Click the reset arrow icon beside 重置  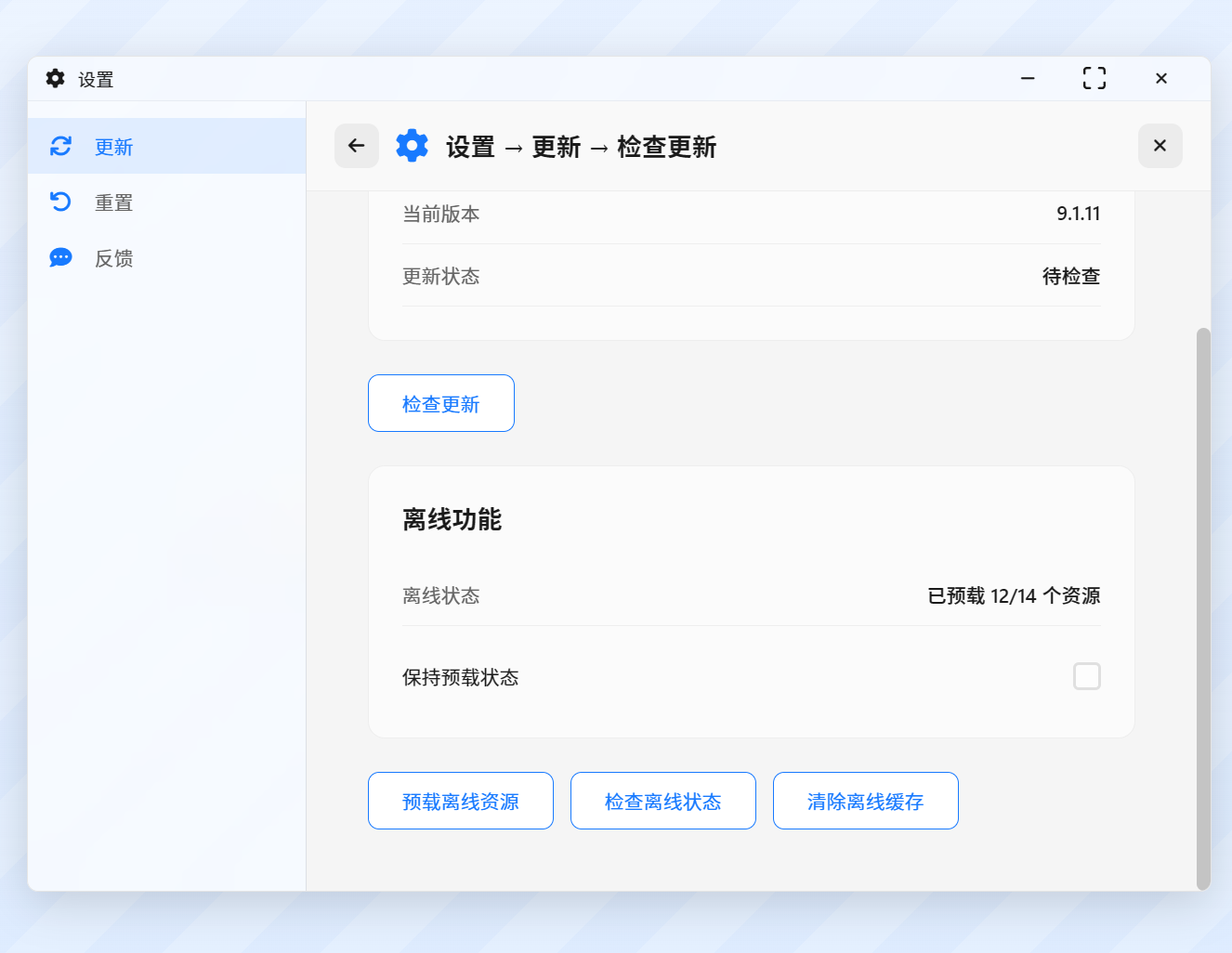click(x=61, y=202)
